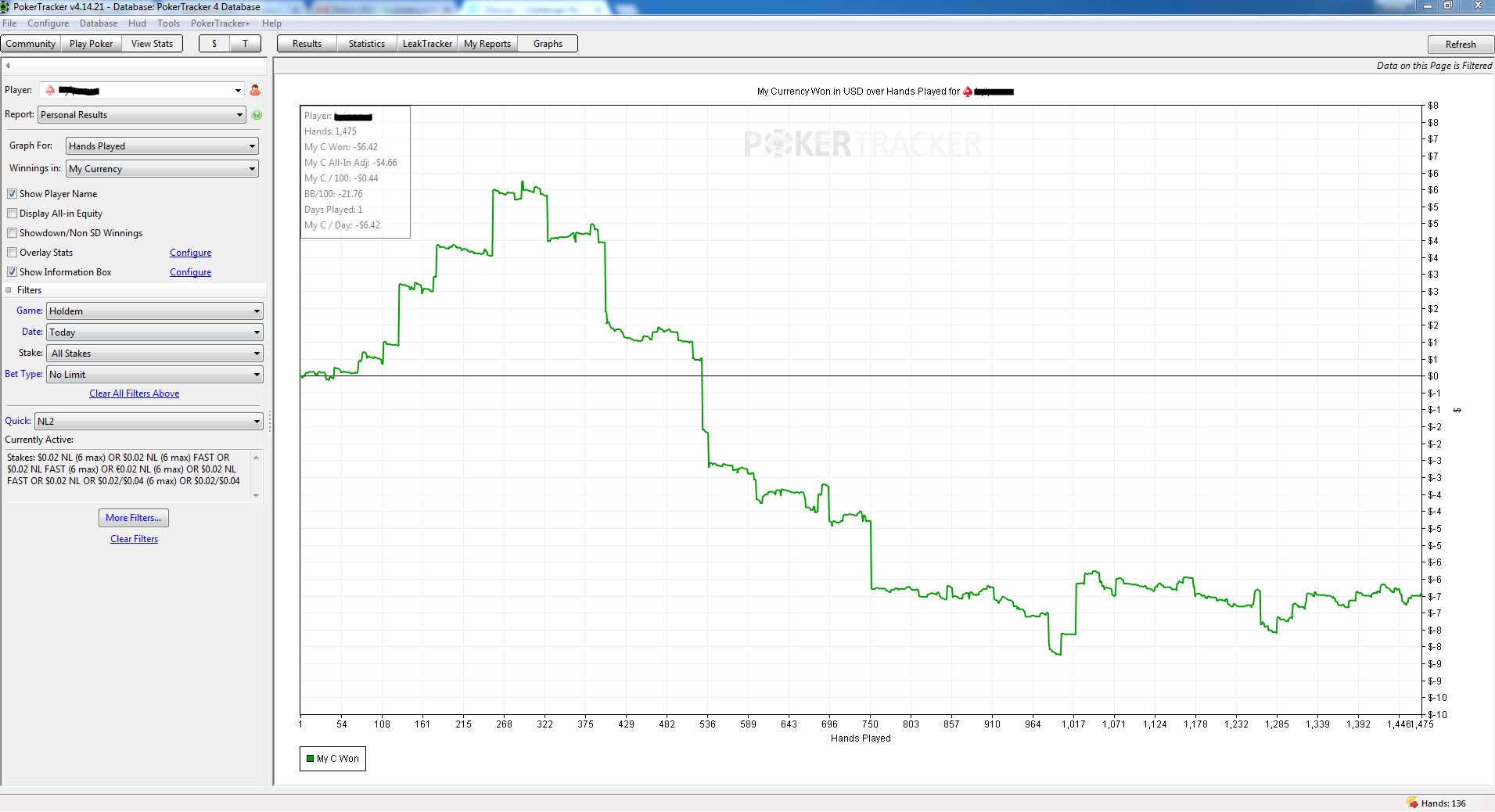This screenshot has width=1495, height=812.
Task: Click 'BB/100: -21.76' in information box
Action: [333, 194]
